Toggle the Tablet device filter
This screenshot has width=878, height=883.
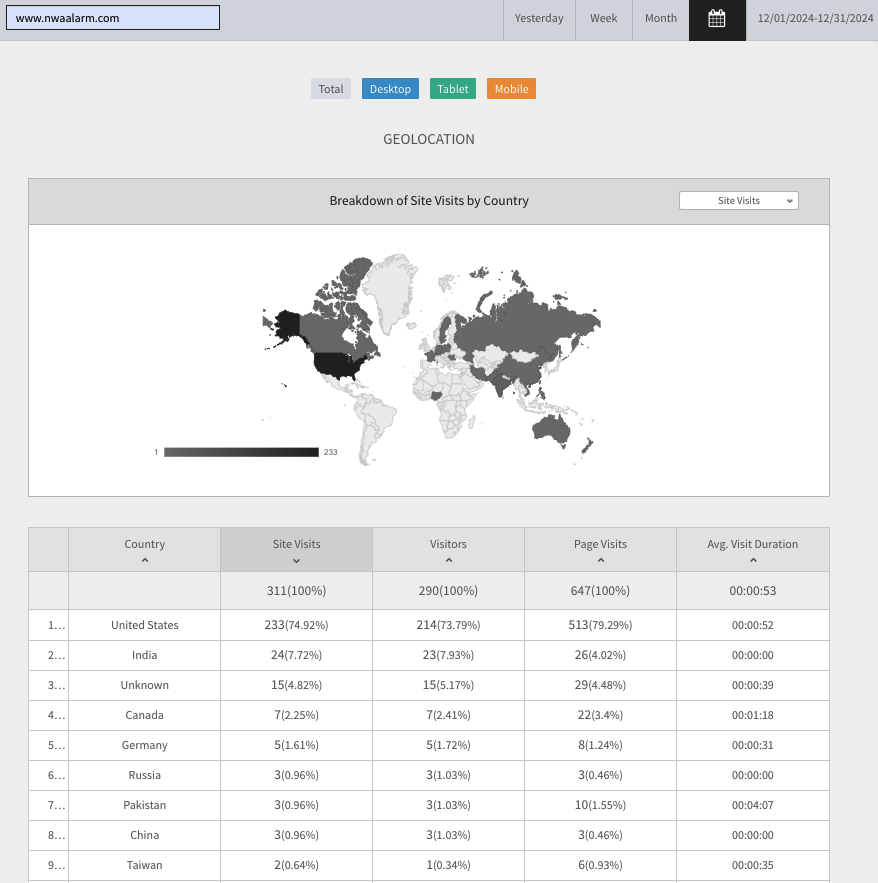(x=453, y=89)
